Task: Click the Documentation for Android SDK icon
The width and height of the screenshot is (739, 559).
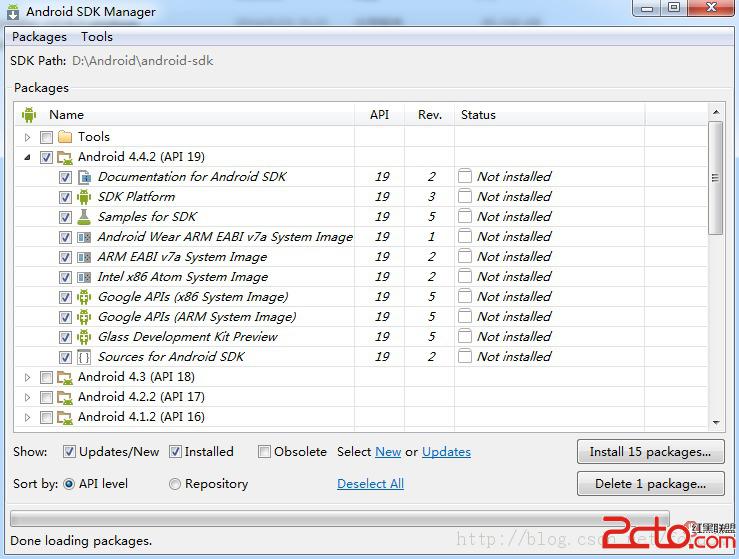Action: (x=84, y=177)
